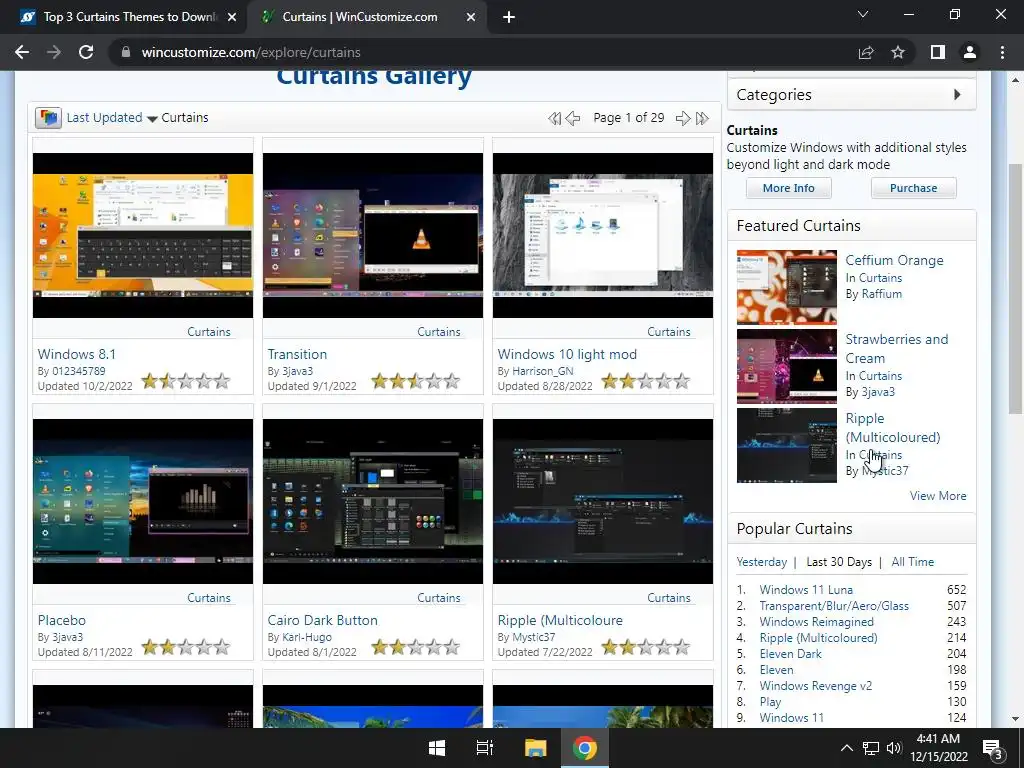The image size is (1024, 768).
Task: Open a new browser tab
Action: click(x=509, y=17)
